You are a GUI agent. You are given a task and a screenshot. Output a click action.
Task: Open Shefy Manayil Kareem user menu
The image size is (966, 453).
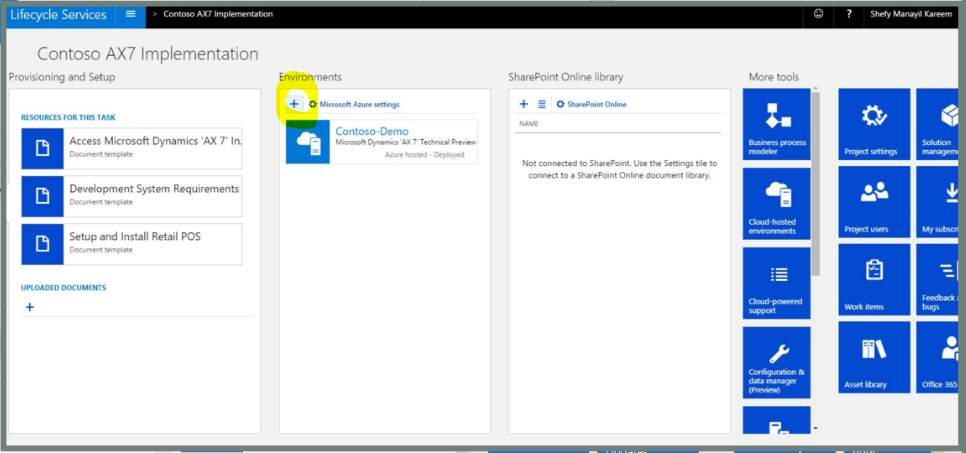[909, 14]
